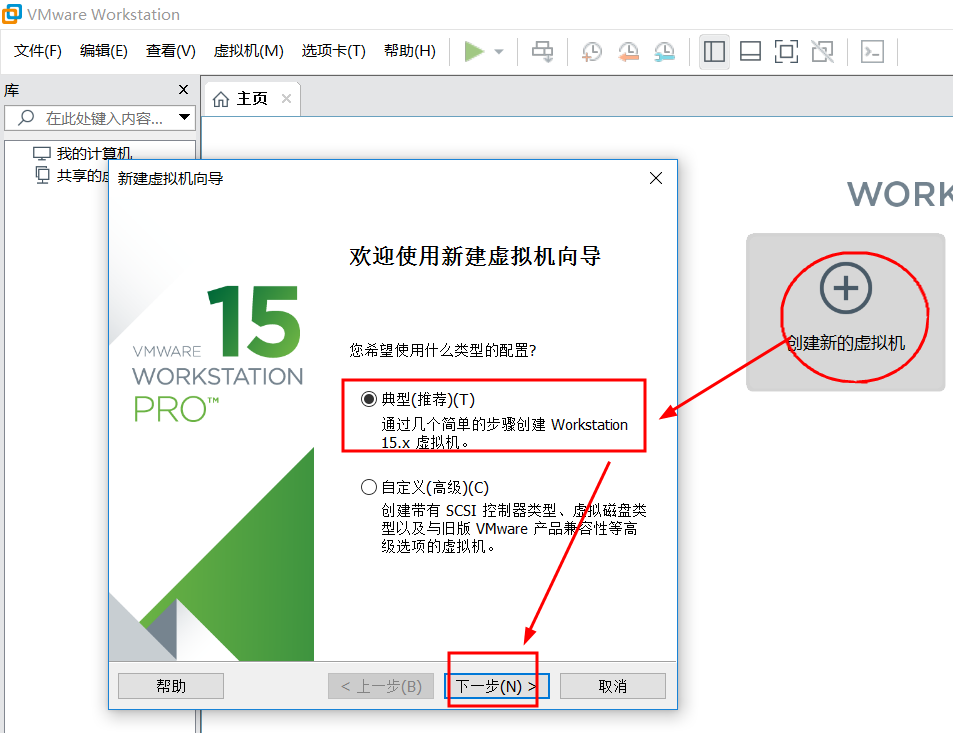Click the 帮助 button in wizard
Viewport: 953px width, 733px height.
(171, 686)
